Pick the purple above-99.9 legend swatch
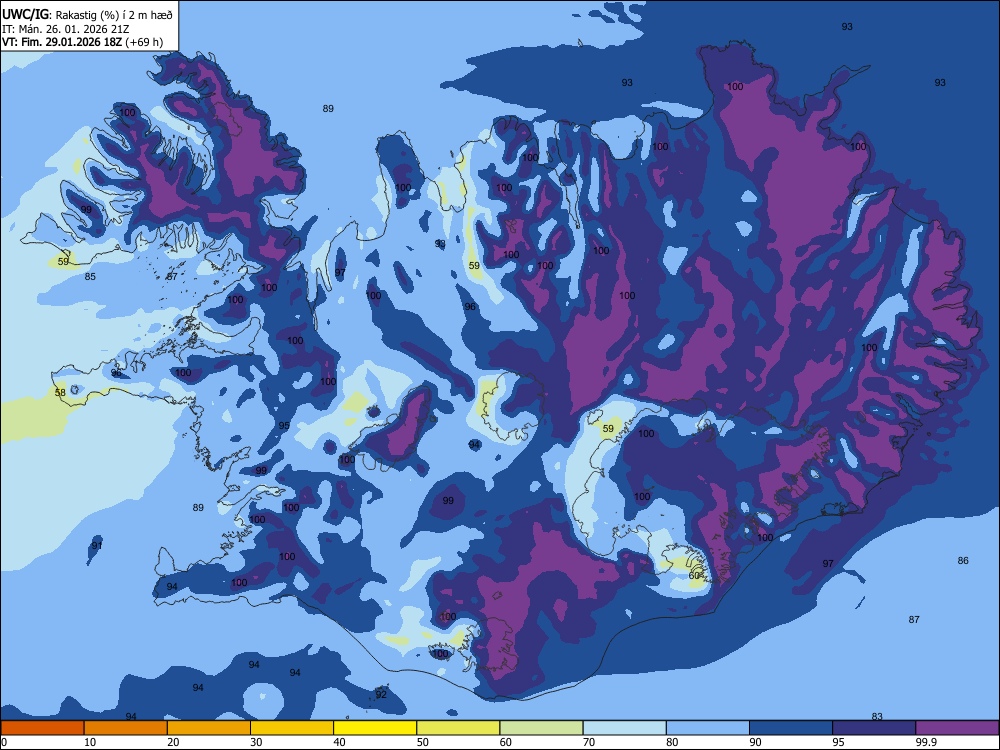The width and height of the screenshot is (1000, 750). click(x=957, y=728)
